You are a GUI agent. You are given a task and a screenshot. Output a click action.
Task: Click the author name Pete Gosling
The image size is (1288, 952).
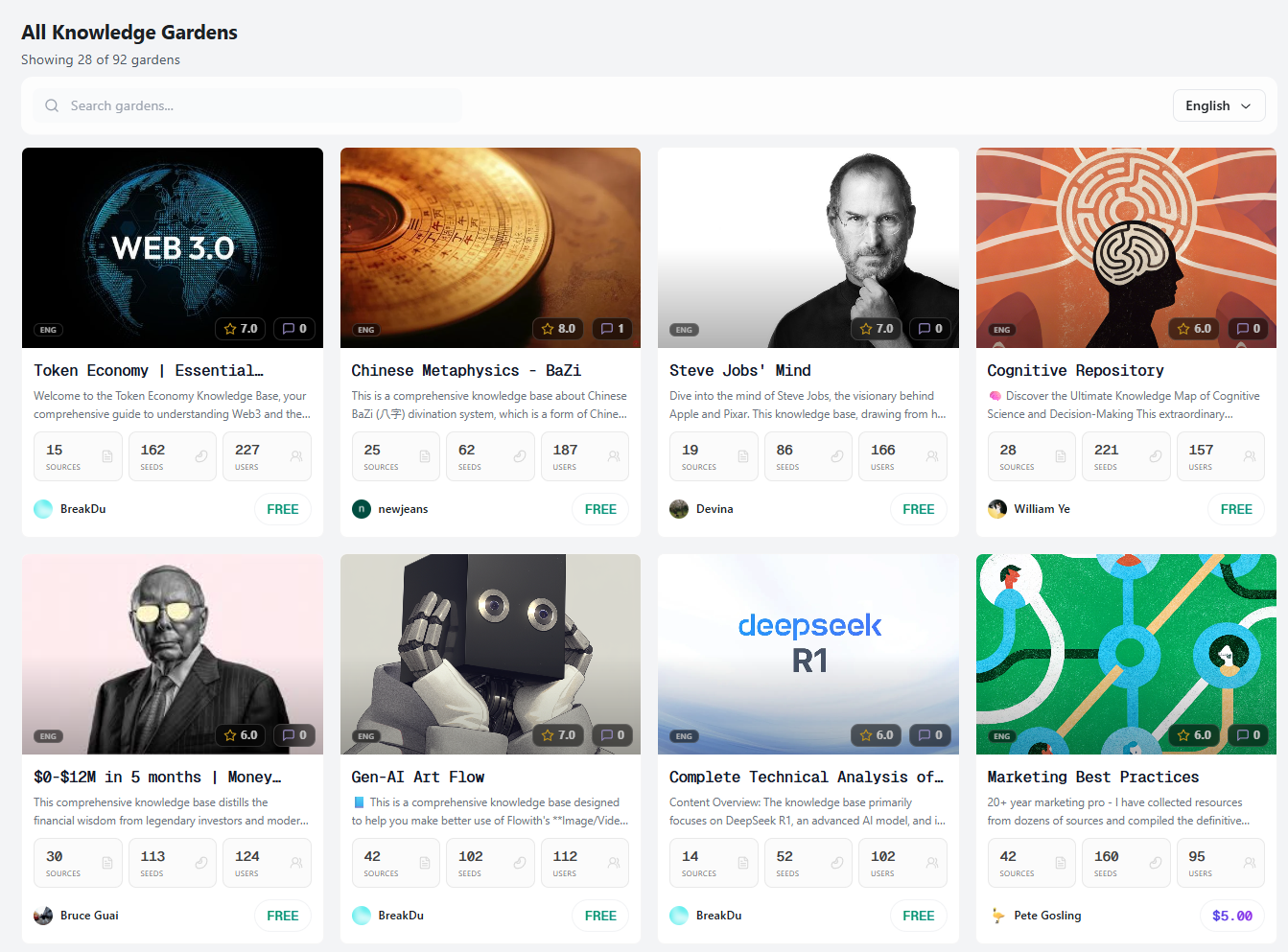click(1047, 916)
